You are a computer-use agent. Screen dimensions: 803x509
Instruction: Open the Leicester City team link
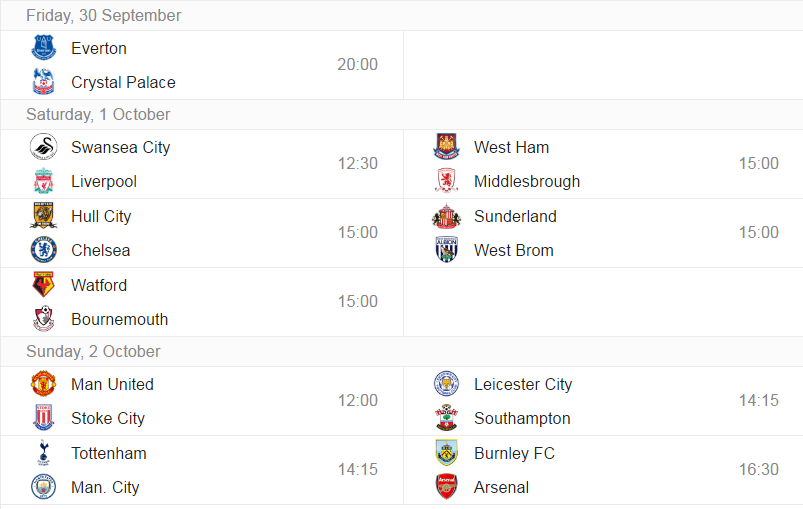click(523, 384)
